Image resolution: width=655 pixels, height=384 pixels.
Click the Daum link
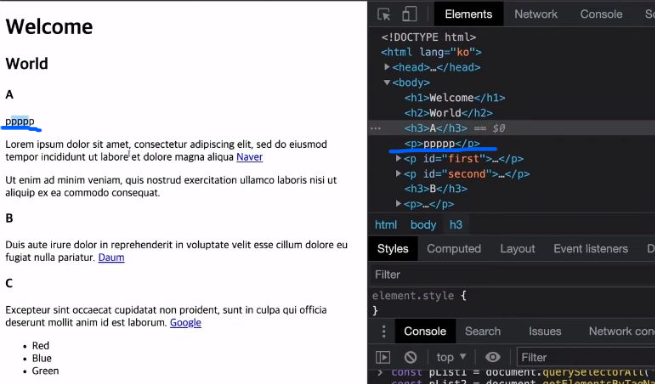(111, 257)
